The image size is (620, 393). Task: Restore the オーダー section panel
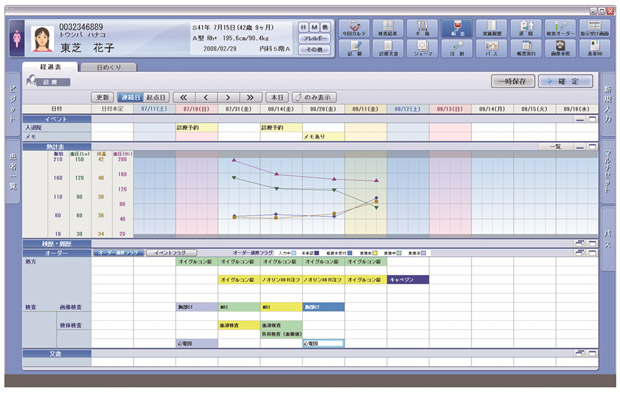pos(580,253)
